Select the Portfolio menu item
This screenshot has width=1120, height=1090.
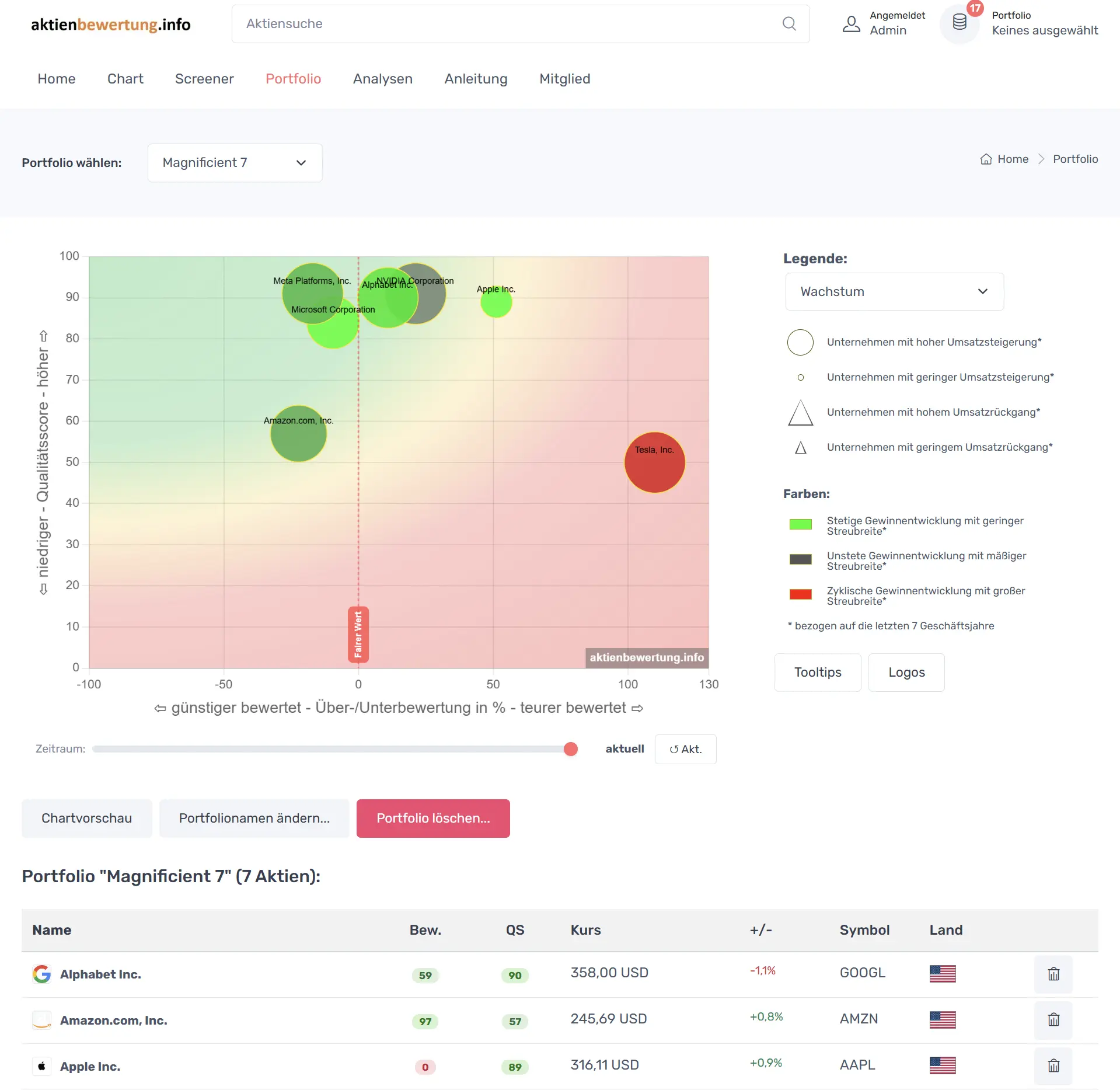(x=294, y=79)
